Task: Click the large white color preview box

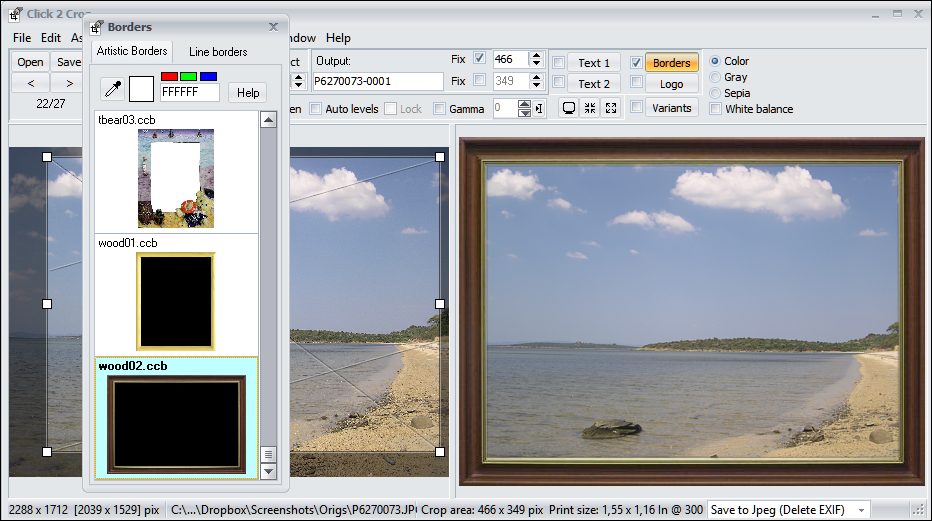Action: [141, 89]
